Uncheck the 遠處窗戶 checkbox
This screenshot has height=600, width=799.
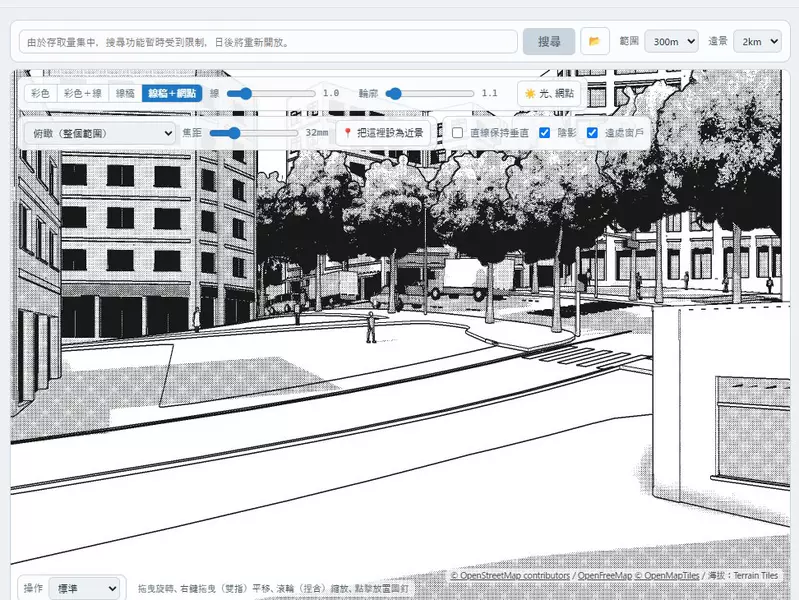point(592,133)
